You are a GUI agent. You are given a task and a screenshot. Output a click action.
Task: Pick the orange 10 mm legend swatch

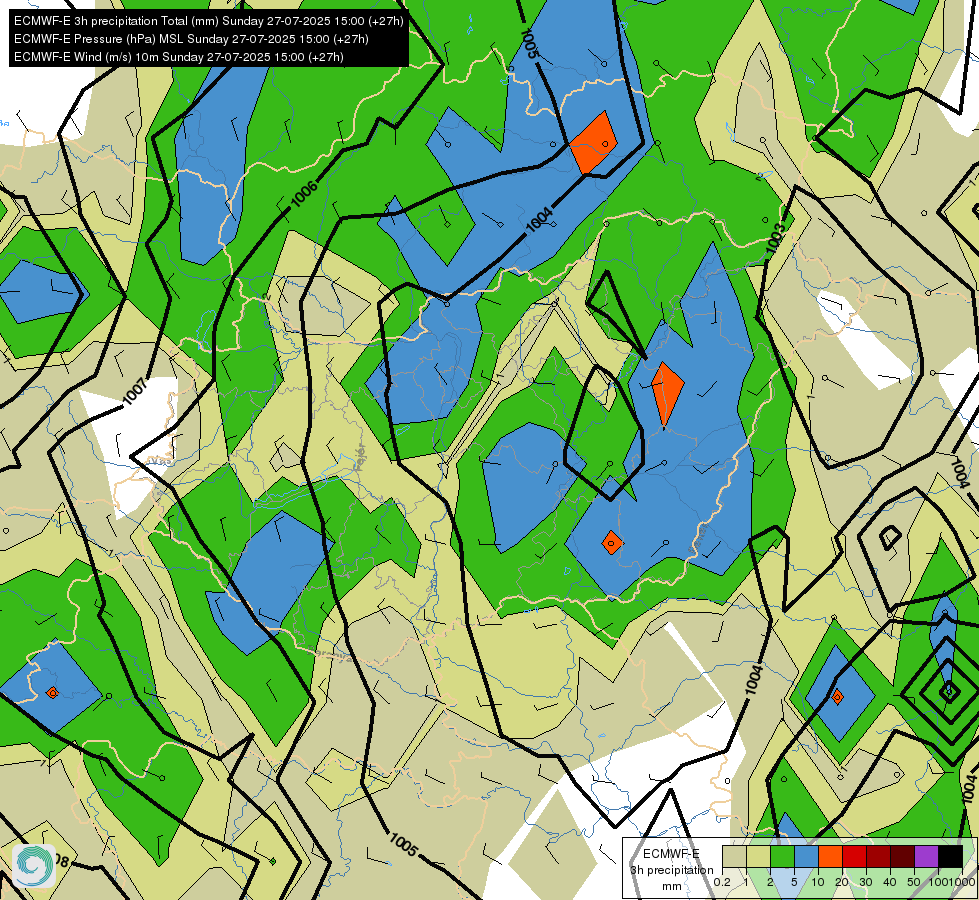(830, 857)
